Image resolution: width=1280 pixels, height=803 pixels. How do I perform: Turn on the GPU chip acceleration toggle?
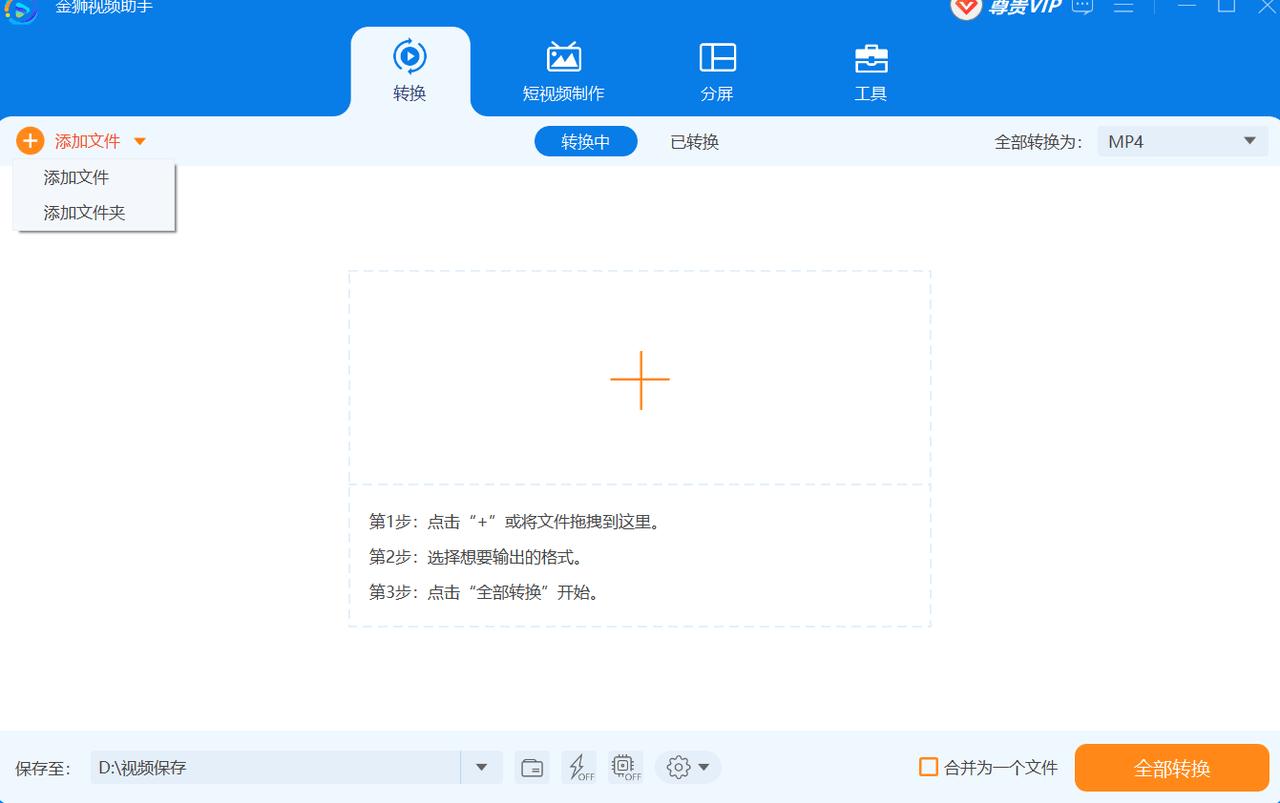pos(625,767)
